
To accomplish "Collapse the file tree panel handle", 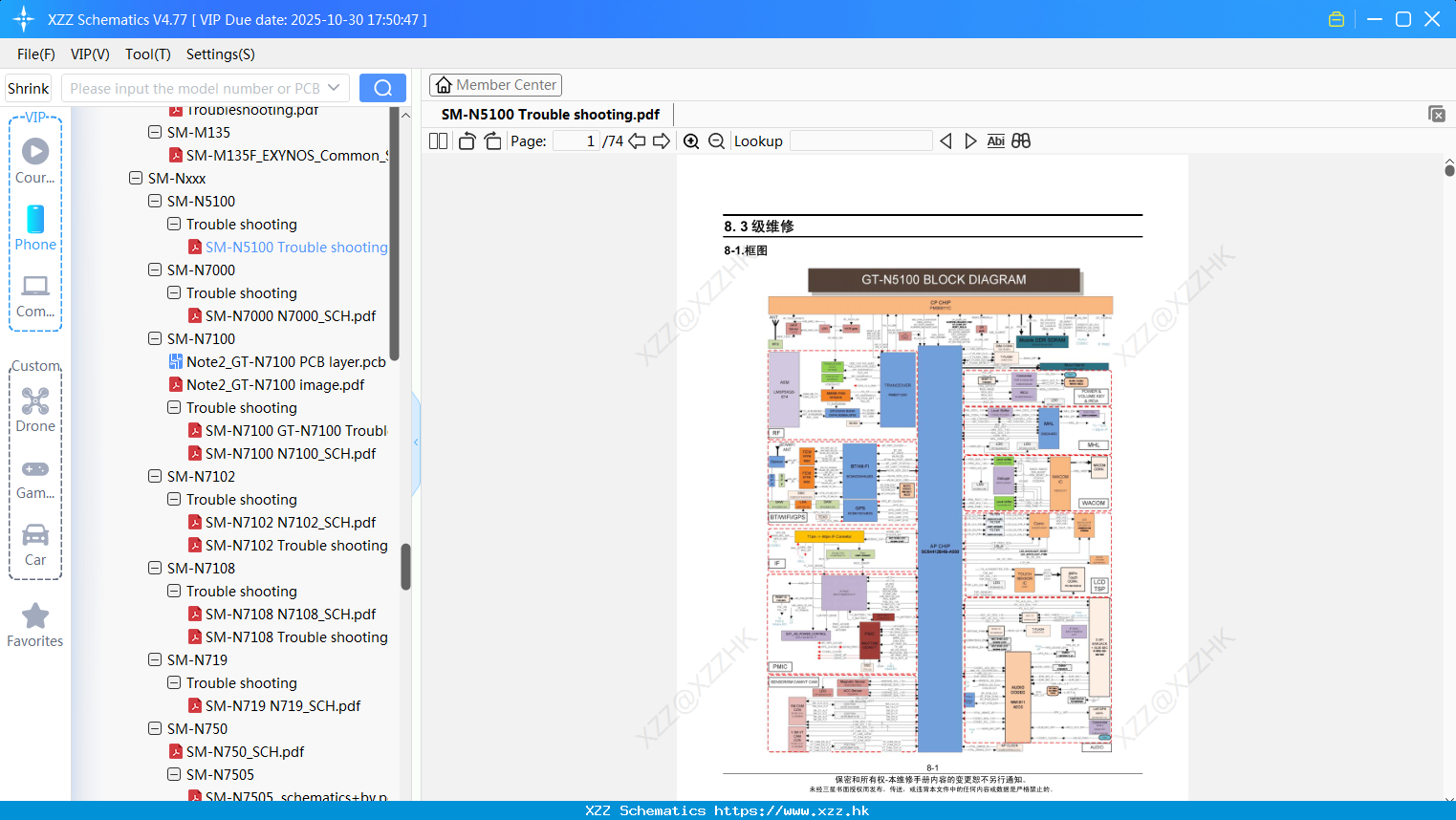I will [x=416, y=442].
